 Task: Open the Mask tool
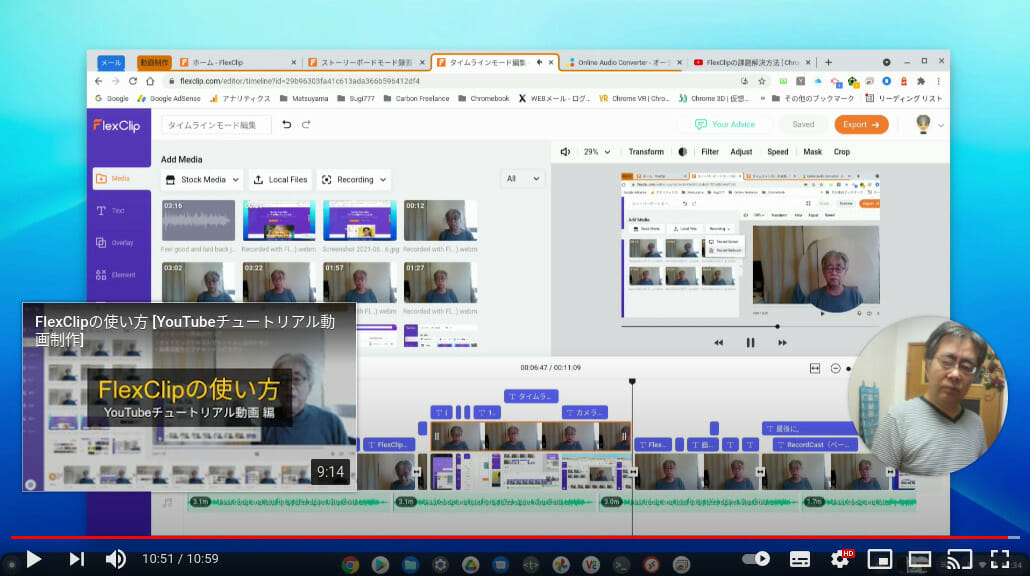tap(813, 152)
